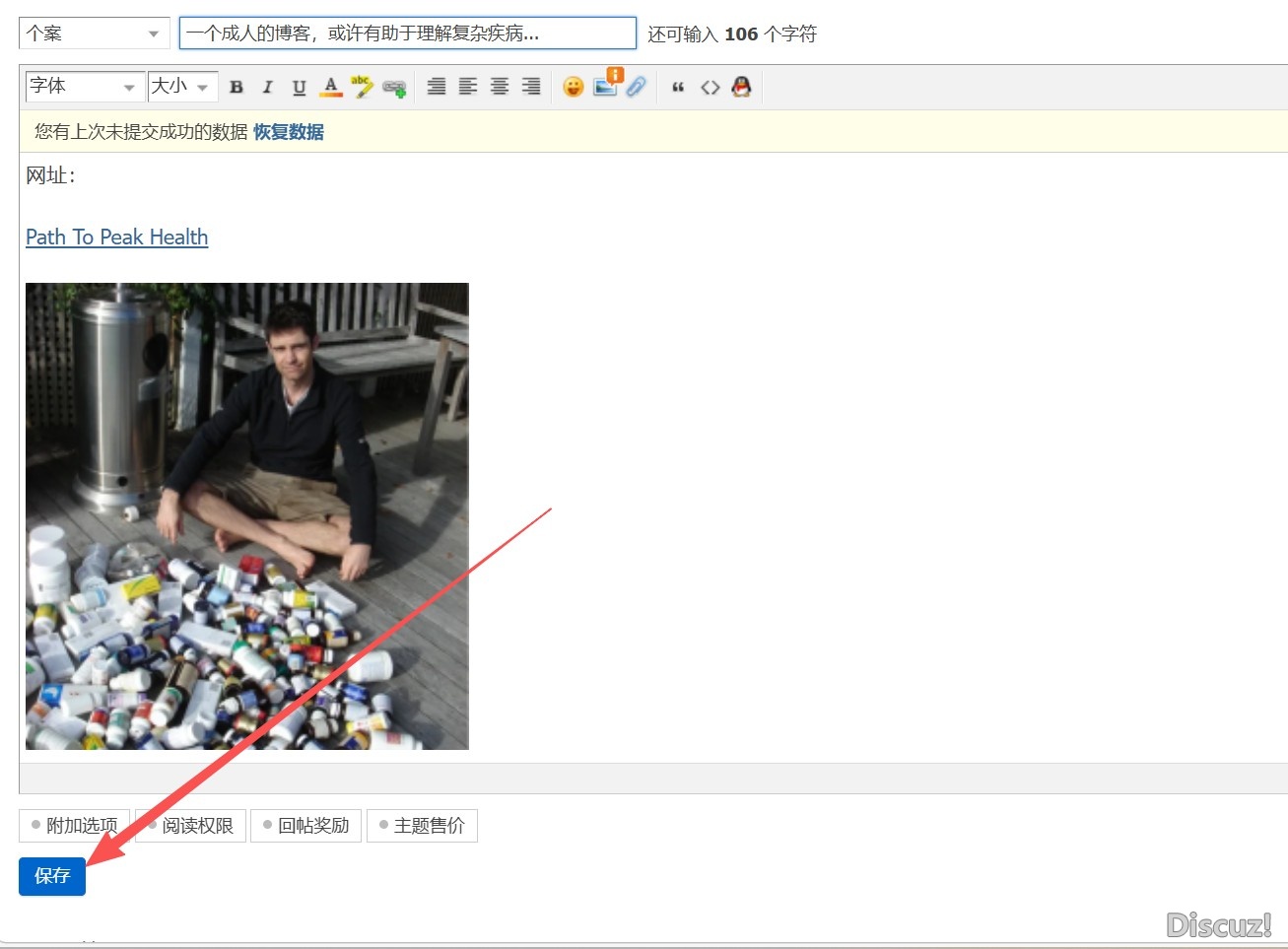This screenshot has height=949, width=1288.
Task: Toggle bold text formatting
Action: [x=237, y=87]
